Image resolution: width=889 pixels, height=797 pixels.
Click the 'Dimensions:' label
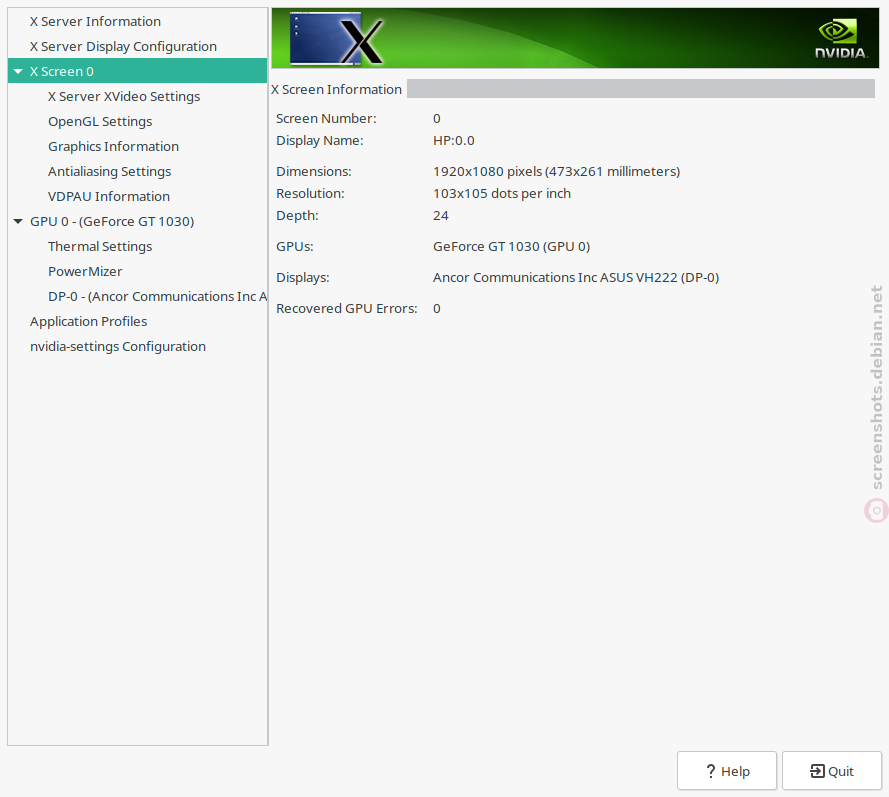[314, 171]
